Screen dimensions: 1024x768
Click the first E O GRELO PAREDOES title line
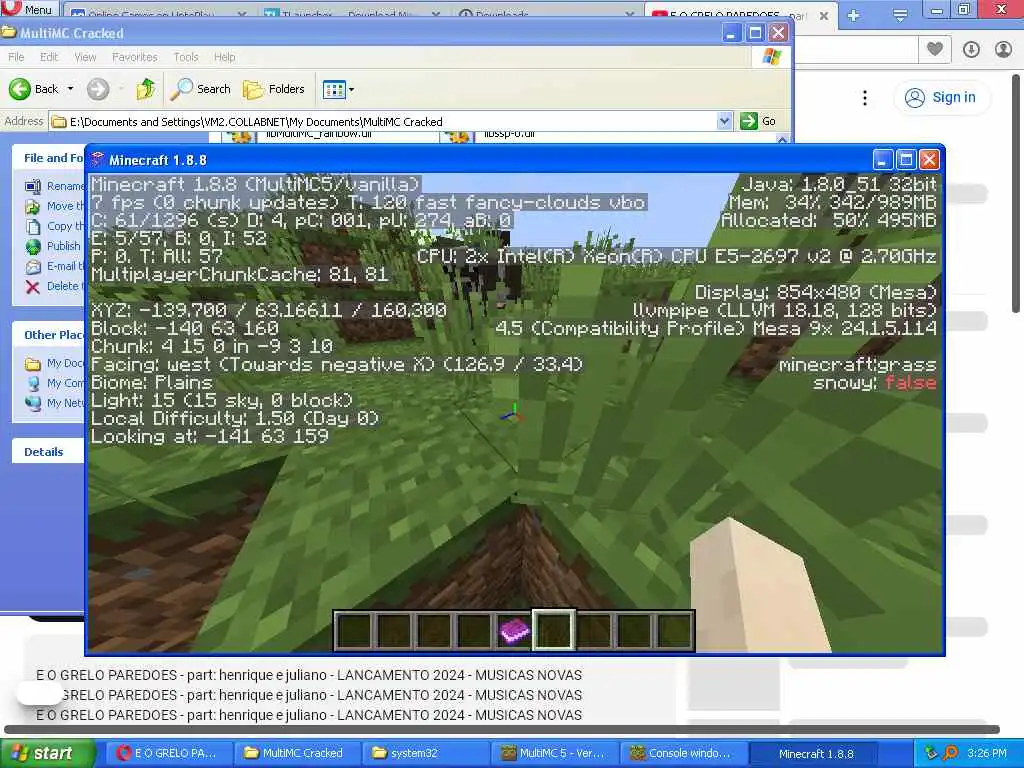pos(309,675)
